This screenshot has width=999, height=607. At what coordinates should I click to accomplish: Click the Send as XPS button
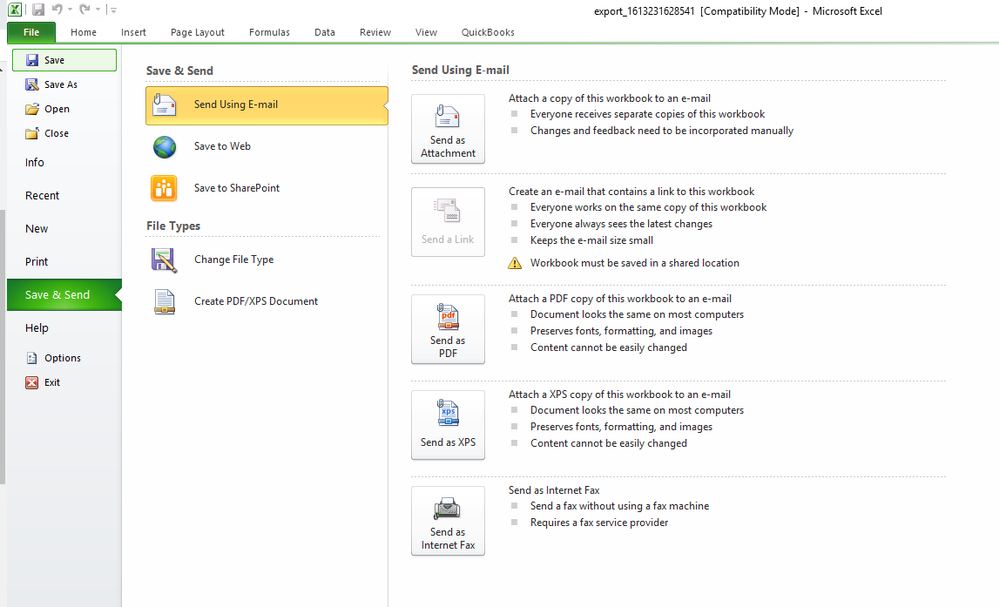448,425
